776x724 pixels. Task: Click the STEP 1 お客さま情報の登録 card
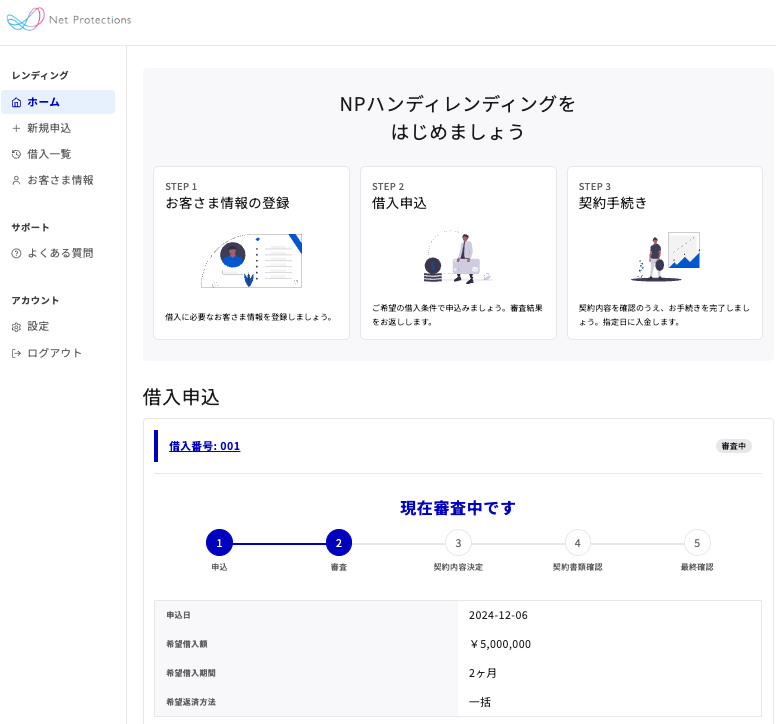click(x=251, y=253)
